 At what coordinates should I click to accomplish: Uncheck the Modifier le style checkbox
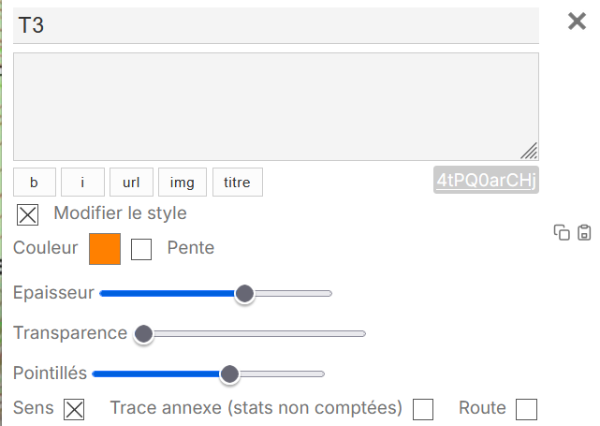coord(28,215)
